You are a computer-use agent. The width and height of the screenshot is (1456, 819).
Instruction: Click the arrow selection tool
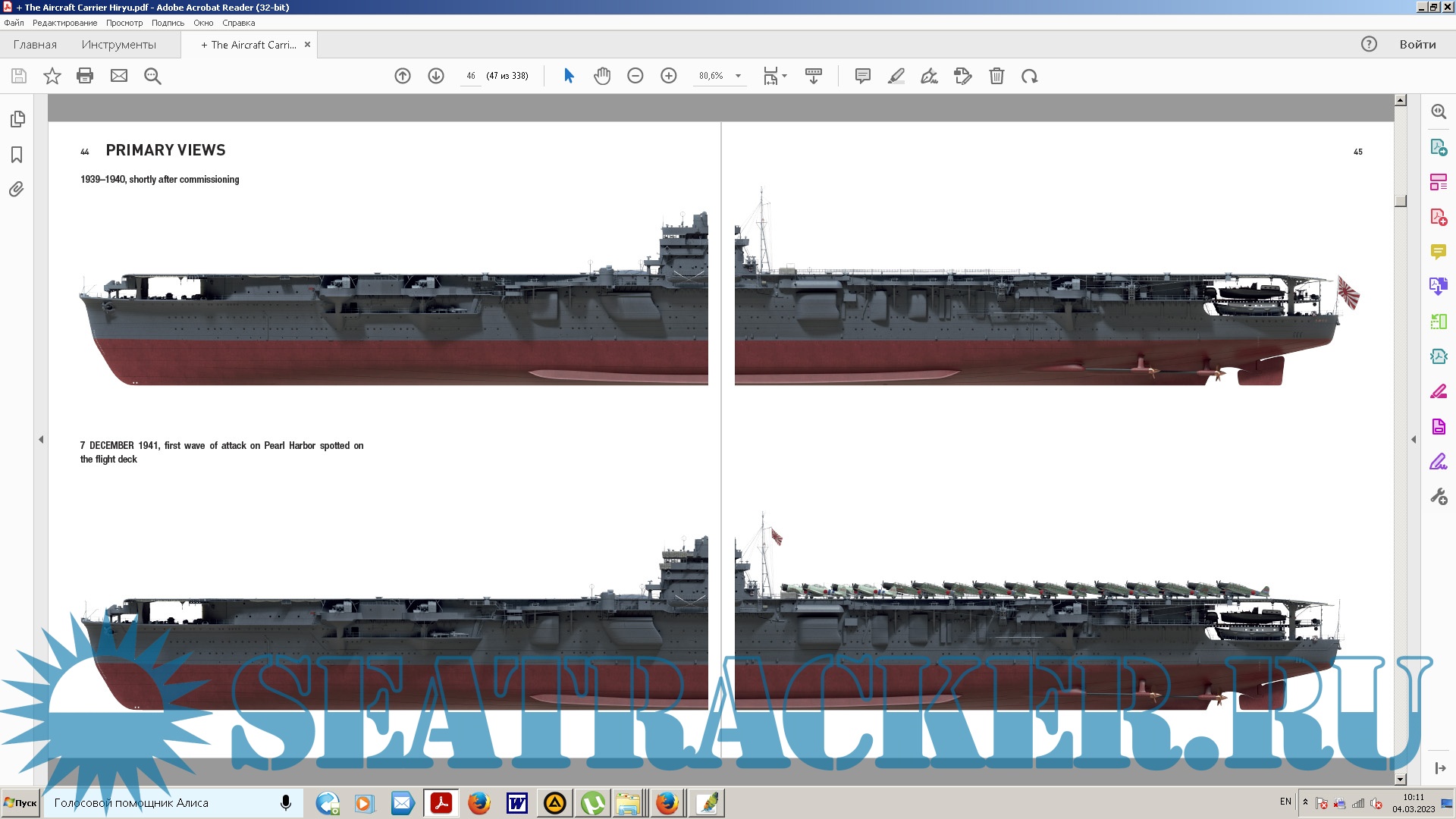tap(569, 76)
